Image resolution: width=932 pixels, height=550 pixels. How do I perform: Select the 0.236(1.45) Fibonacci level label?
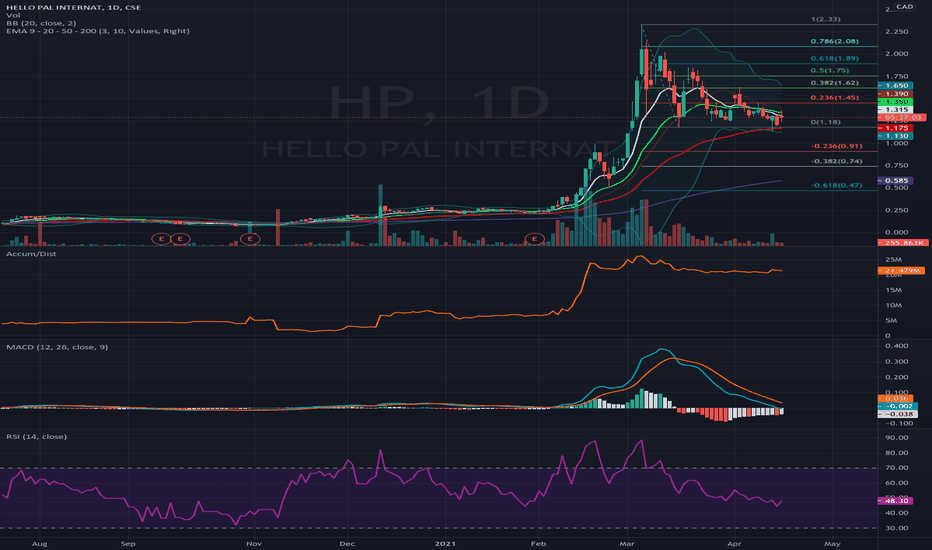[835, 97]
